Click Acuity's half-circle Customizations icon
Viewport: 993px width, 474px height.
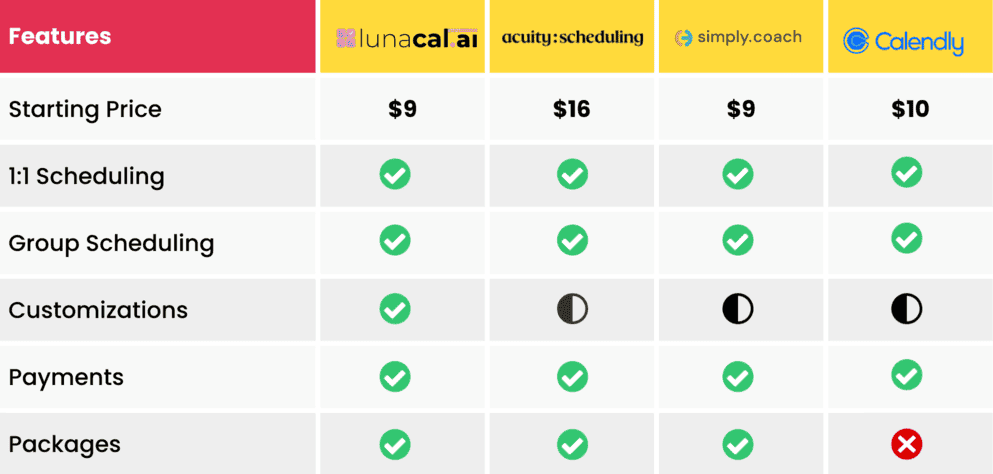pos(572,309)
